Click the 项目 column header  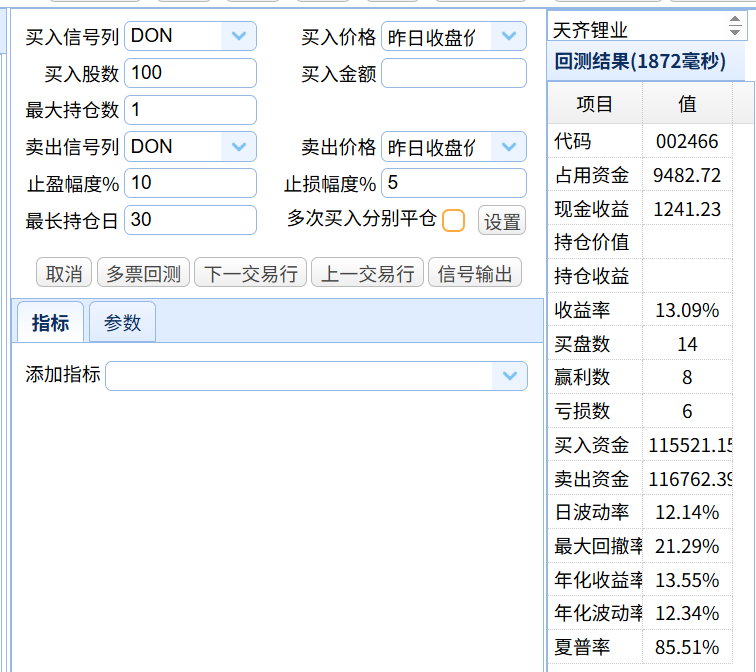coord(595,104)
